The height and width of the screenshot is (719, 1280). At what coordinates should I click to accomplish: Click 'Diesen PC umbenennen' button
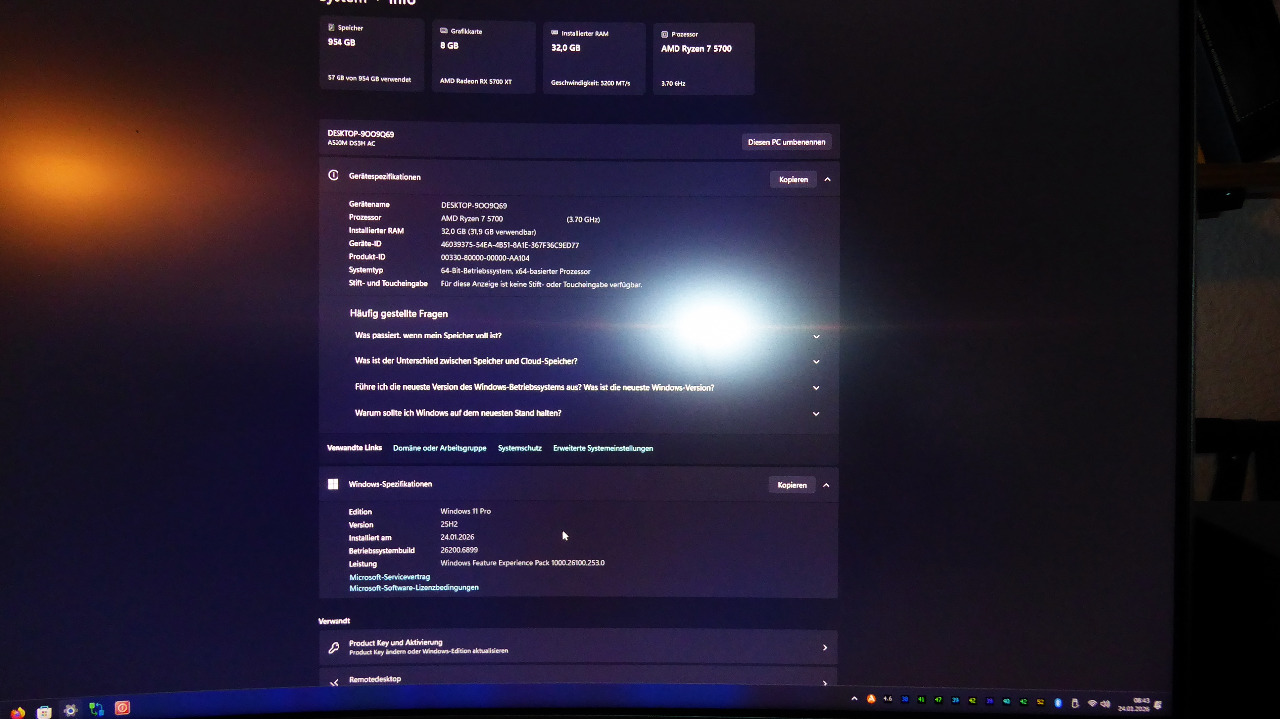[x=786, y=142]
